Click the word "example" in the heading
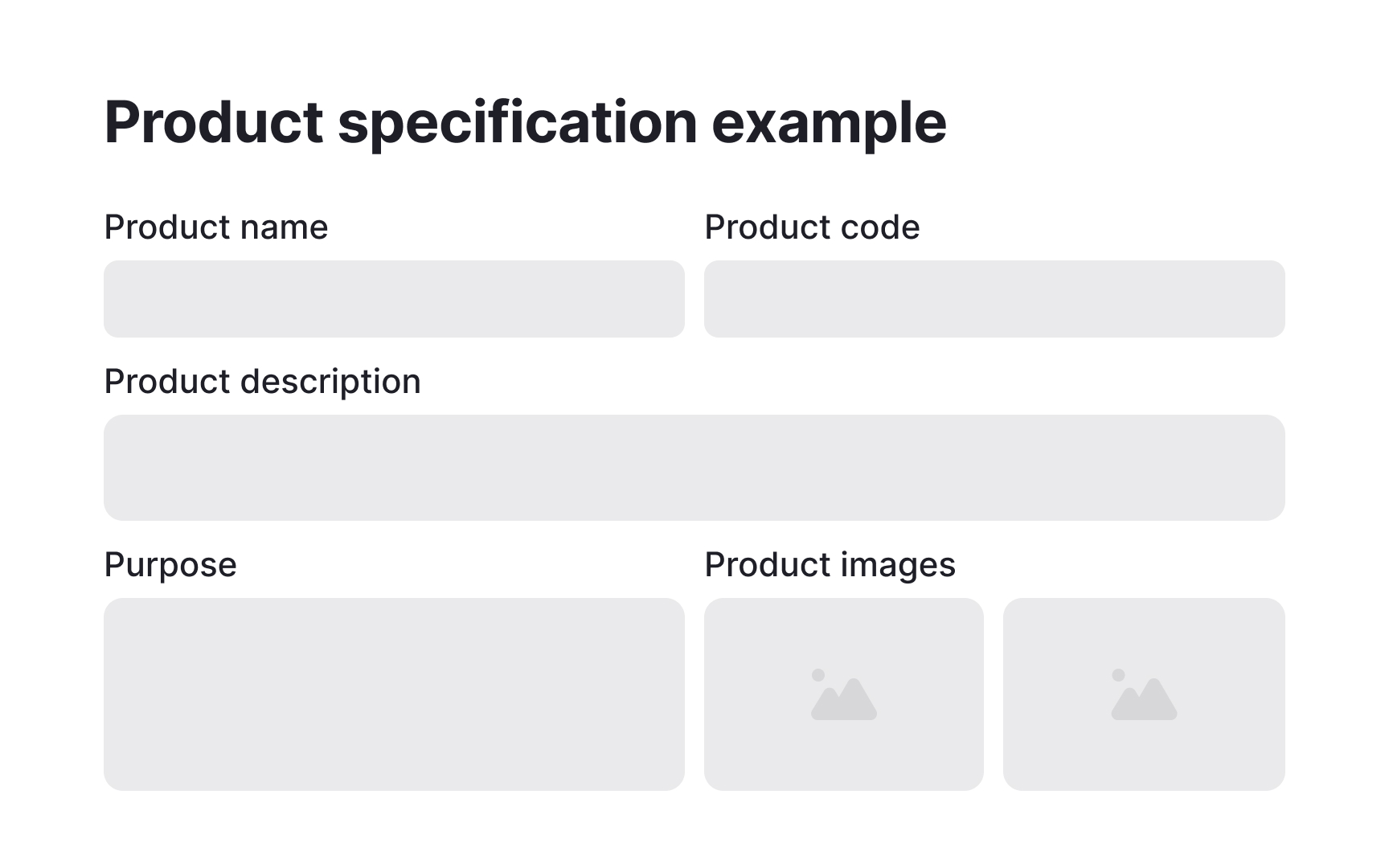Image resolution: width=1389 pixels, height=868 pixels. [829, 122]
